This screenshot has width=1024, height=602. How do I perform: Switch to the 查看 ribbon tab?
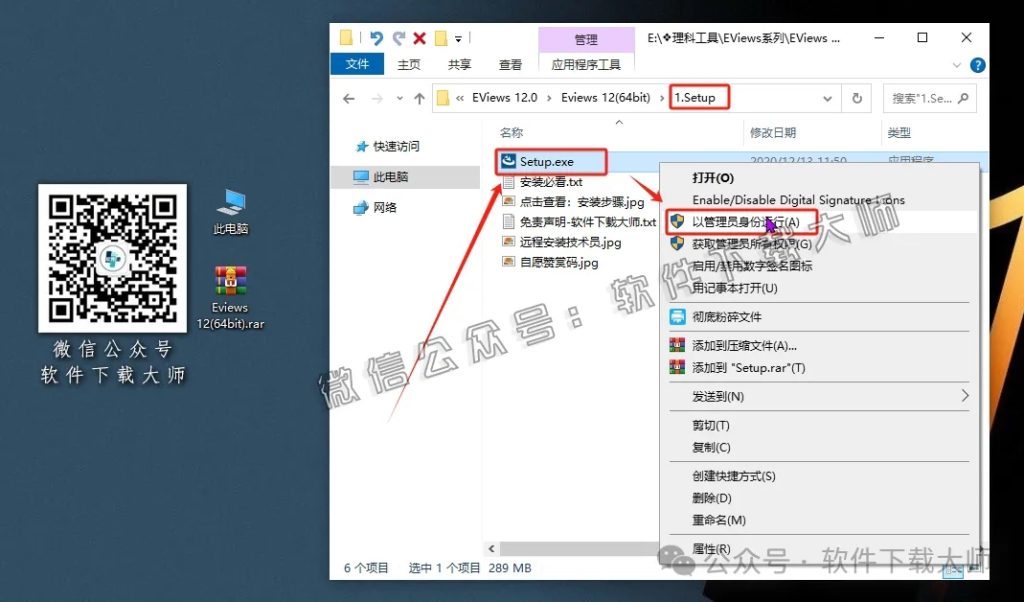[509, 64]
